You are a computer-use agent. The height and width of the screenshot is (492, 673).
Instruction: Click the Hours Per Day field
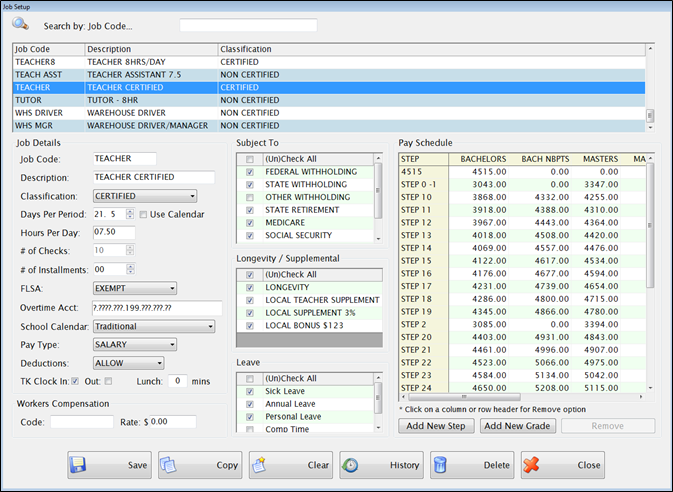(114, 232)
